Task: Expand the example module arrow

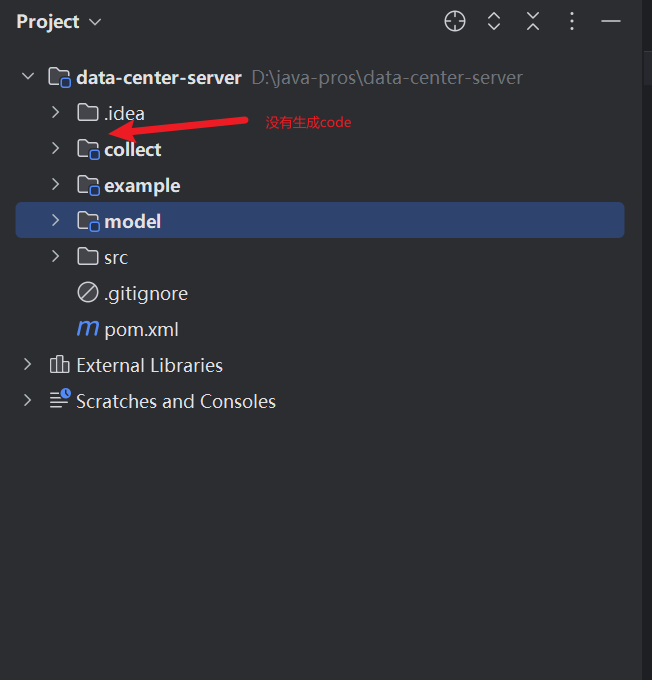Action: point(55,185)
